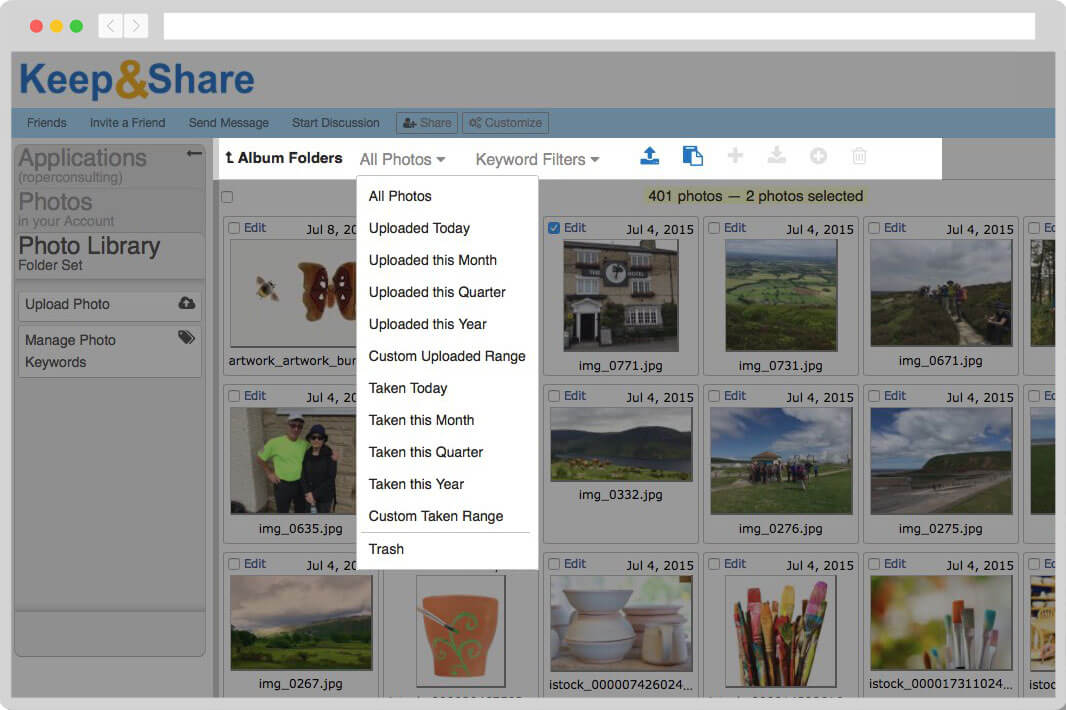Check the img_0635.jpg checkbox
This screenshot has height=710, width=1066.
coord(234,396)
